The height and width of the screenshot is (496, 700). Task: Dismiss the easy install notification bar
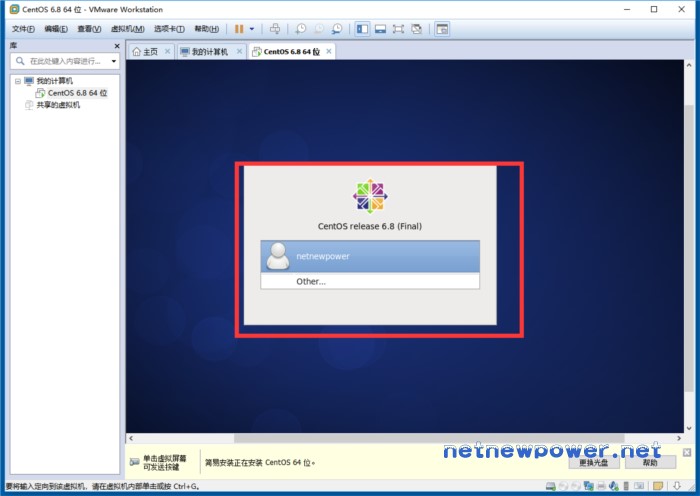[687, 452]
